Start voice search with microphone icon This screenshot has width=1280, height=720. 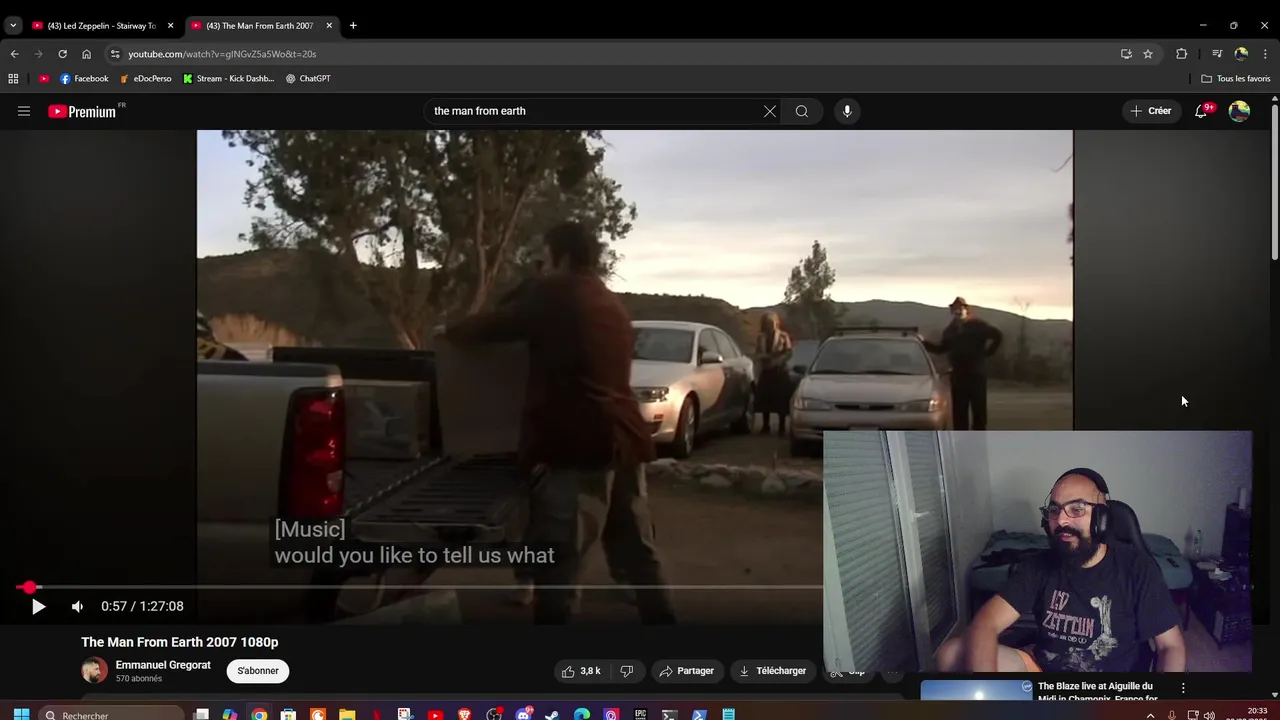(x=847, y=111)
